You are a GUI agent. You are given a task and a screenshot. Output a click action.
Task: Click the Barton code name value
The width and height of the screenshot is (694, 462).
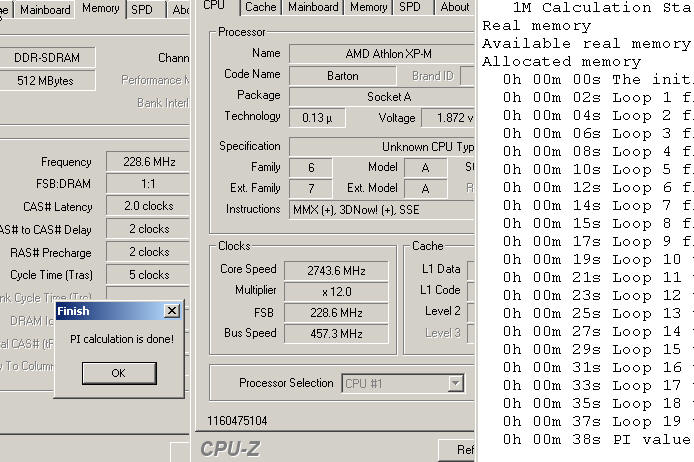343,76
